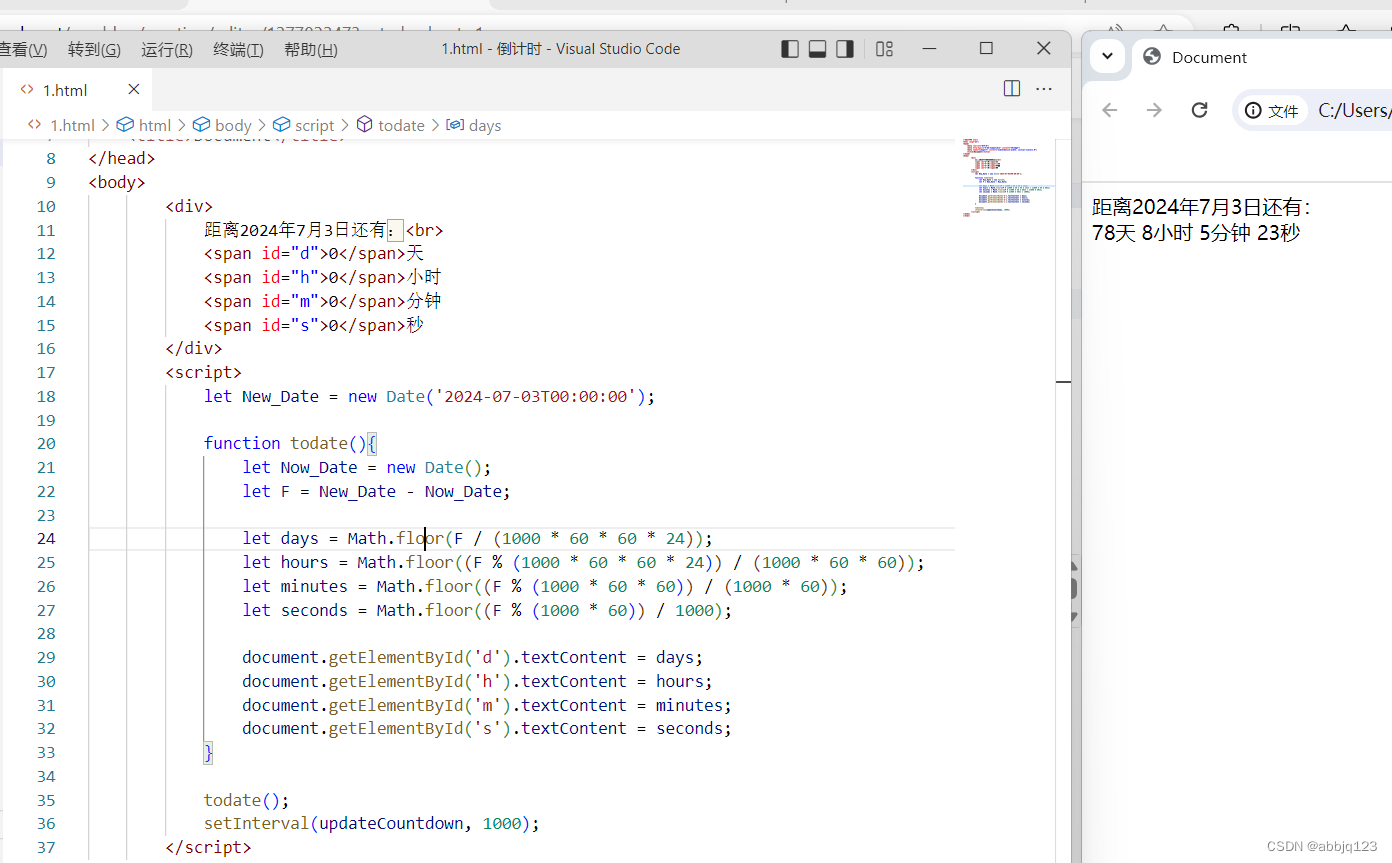The image size is (1392, 863).
Task: Click the body breadcrumb item
Action: (222, 125)
